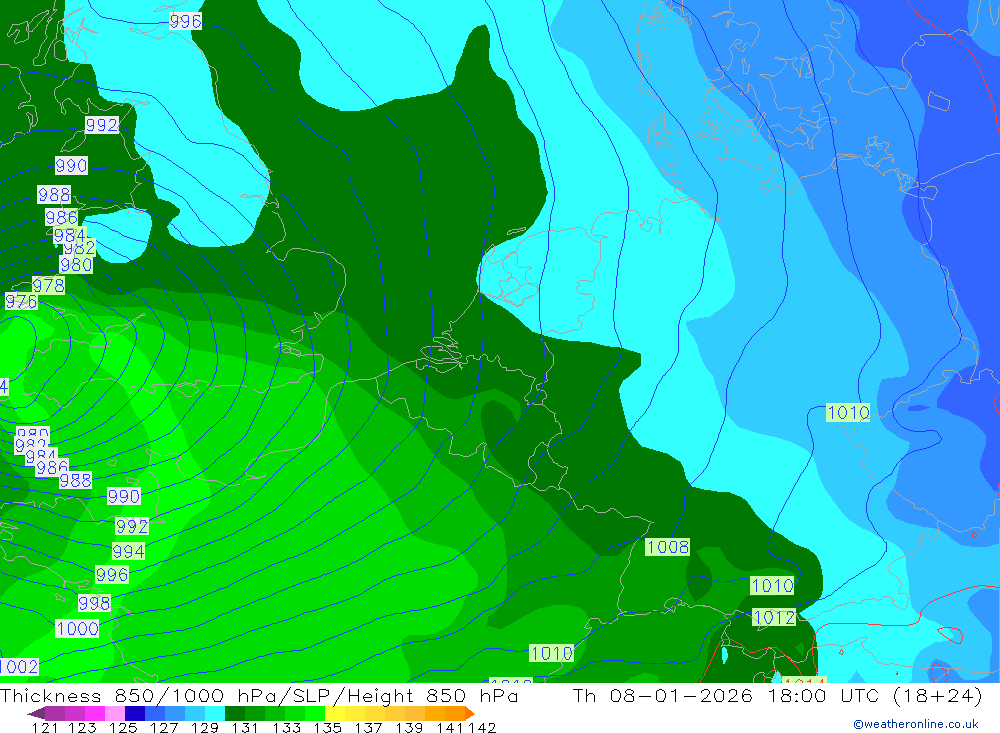This screenshot has height=733, width=1000.
Task: Click the 135 value on the legend scale
Action: tap(328, 728)
